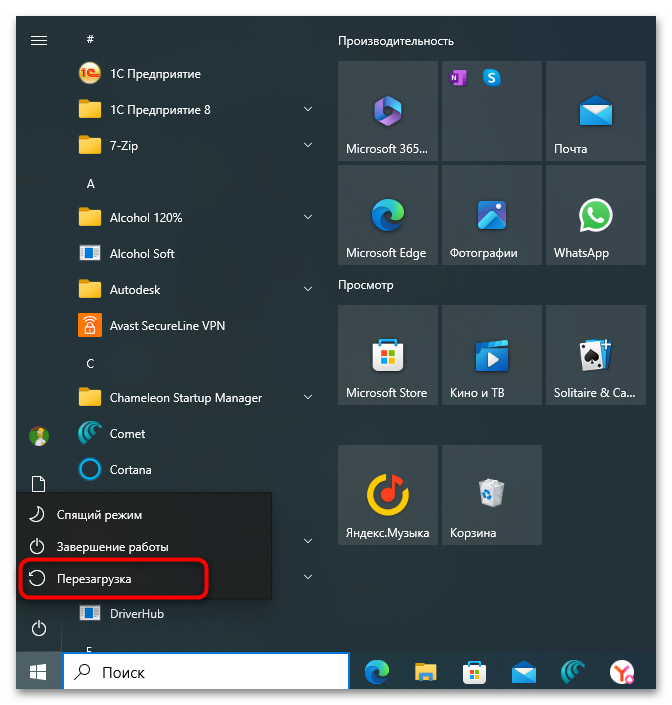
Task: Select Спящий режим in power menu
Action: click(144, 515)
